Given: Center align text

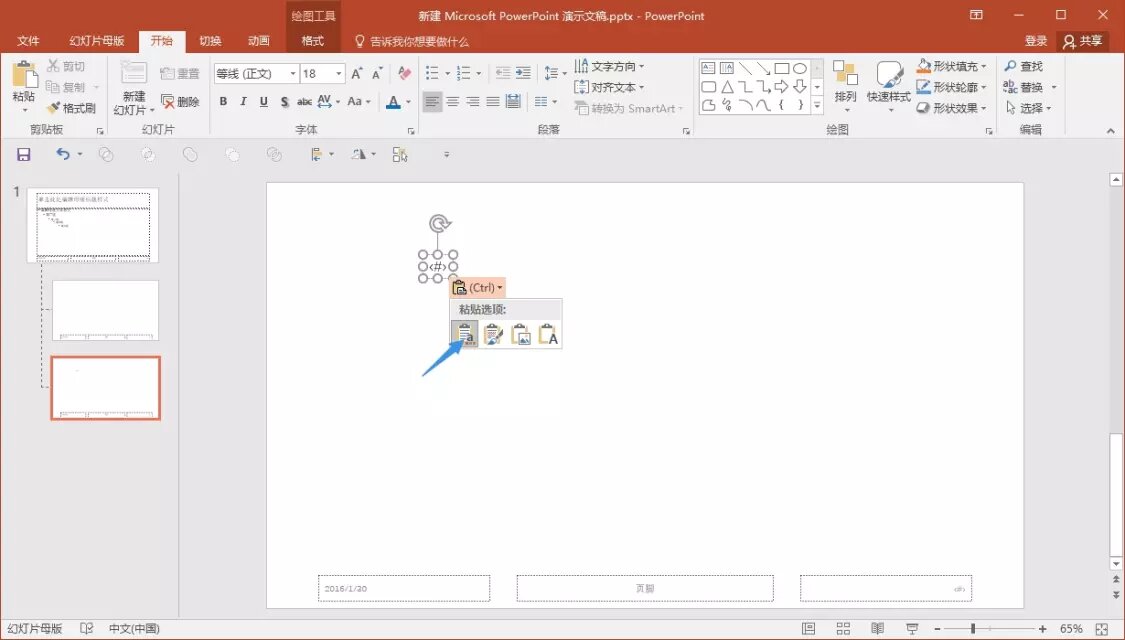Looking at the screenshot, I should coord(453,102).
